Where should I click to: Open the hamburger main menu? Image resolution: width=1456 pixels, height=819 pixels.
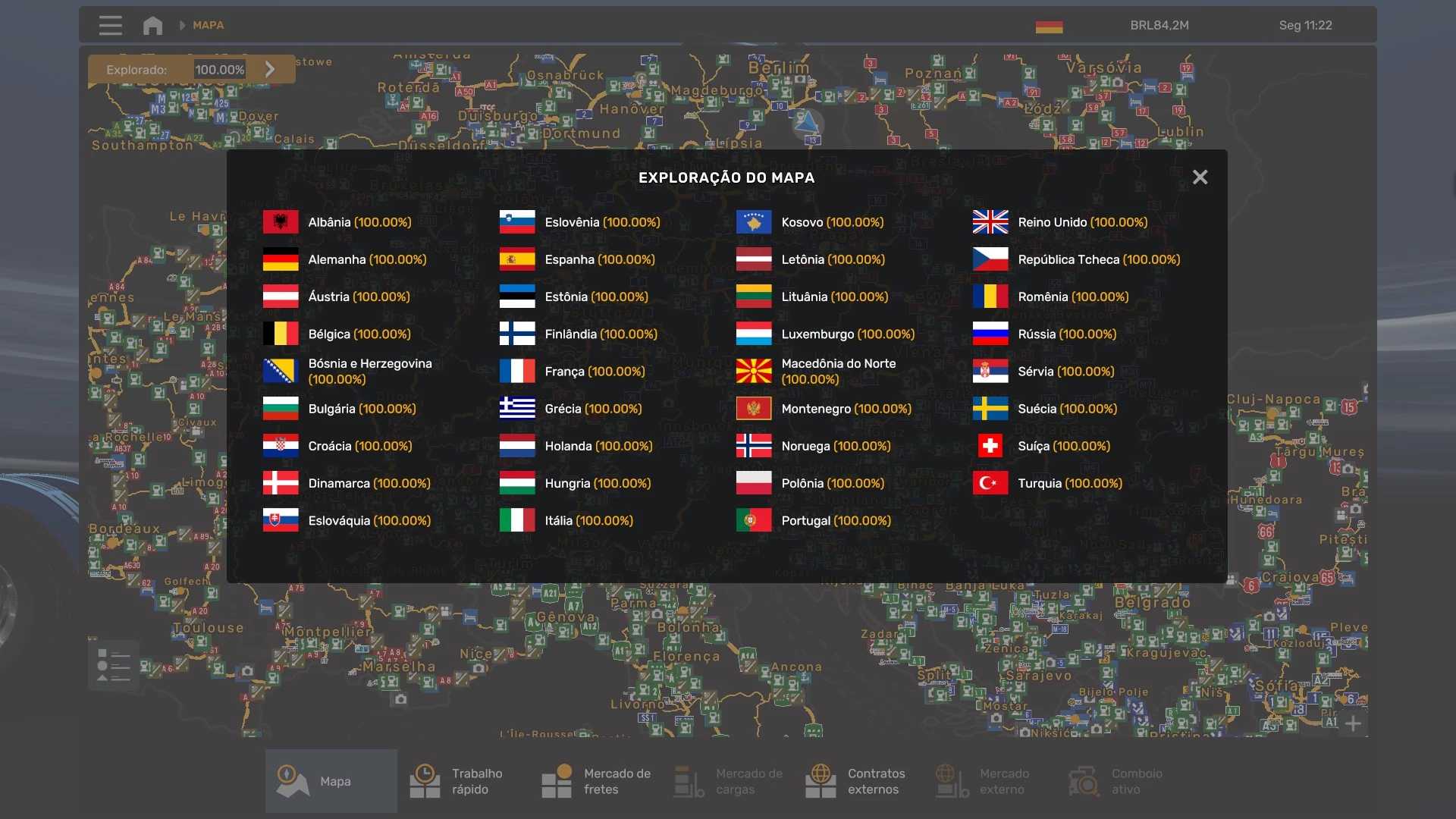coord(110,25)
